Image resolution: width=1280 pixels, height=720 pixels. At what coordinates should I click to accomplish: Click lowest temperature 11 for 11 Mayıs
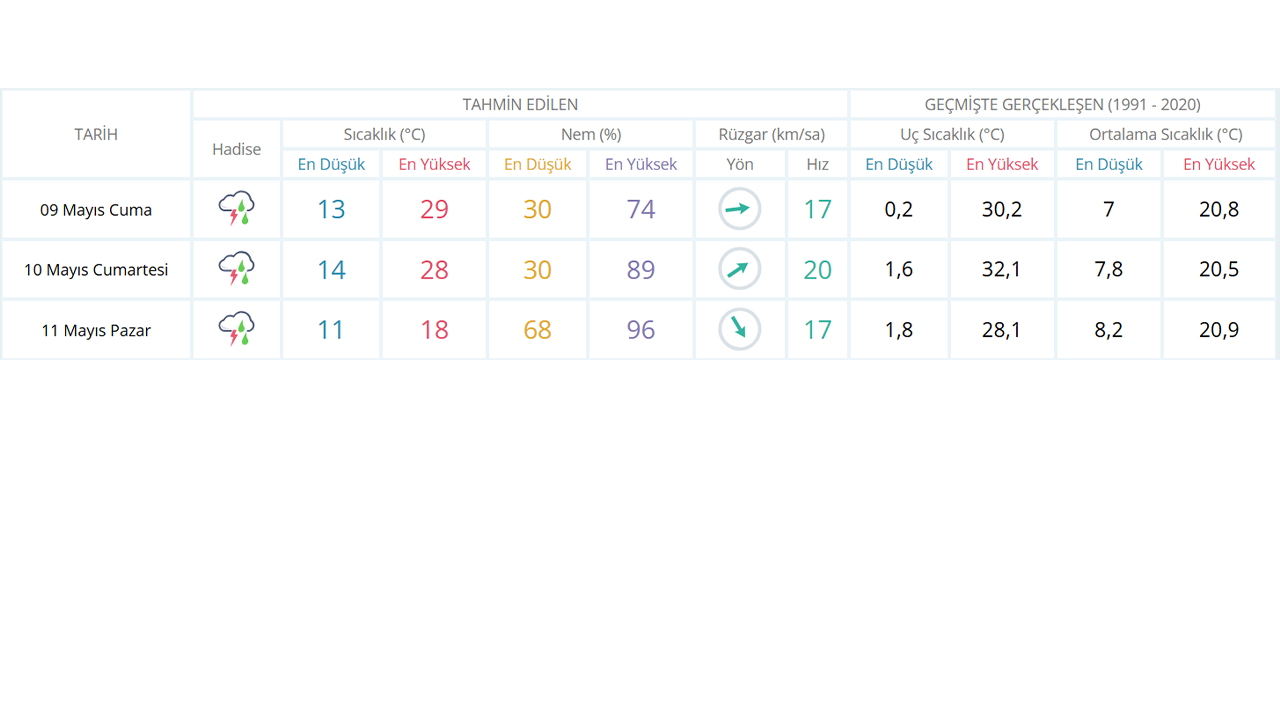(331, 329)
